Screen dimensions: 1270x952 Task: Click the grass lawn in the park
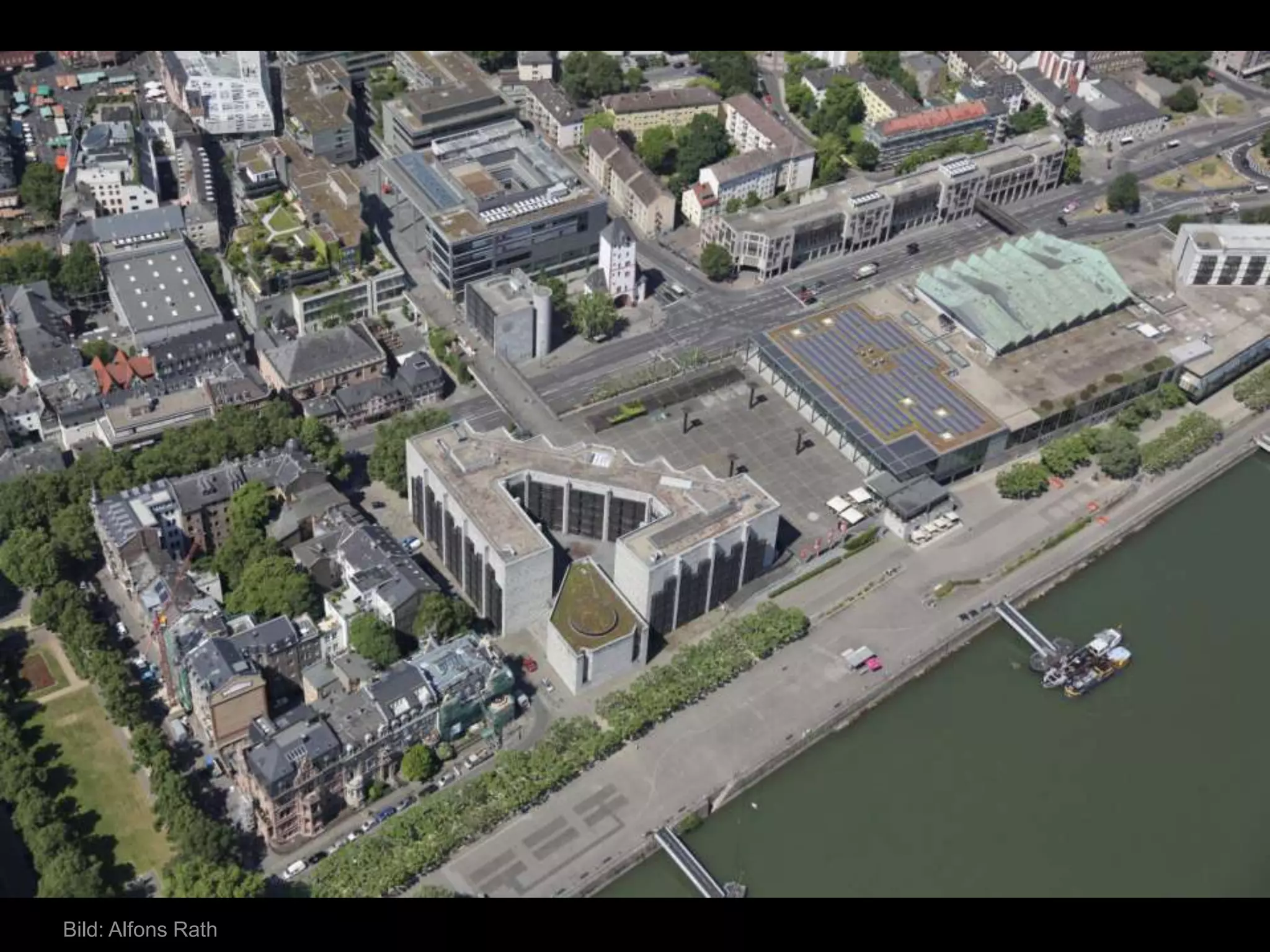[x=99, y=775]
